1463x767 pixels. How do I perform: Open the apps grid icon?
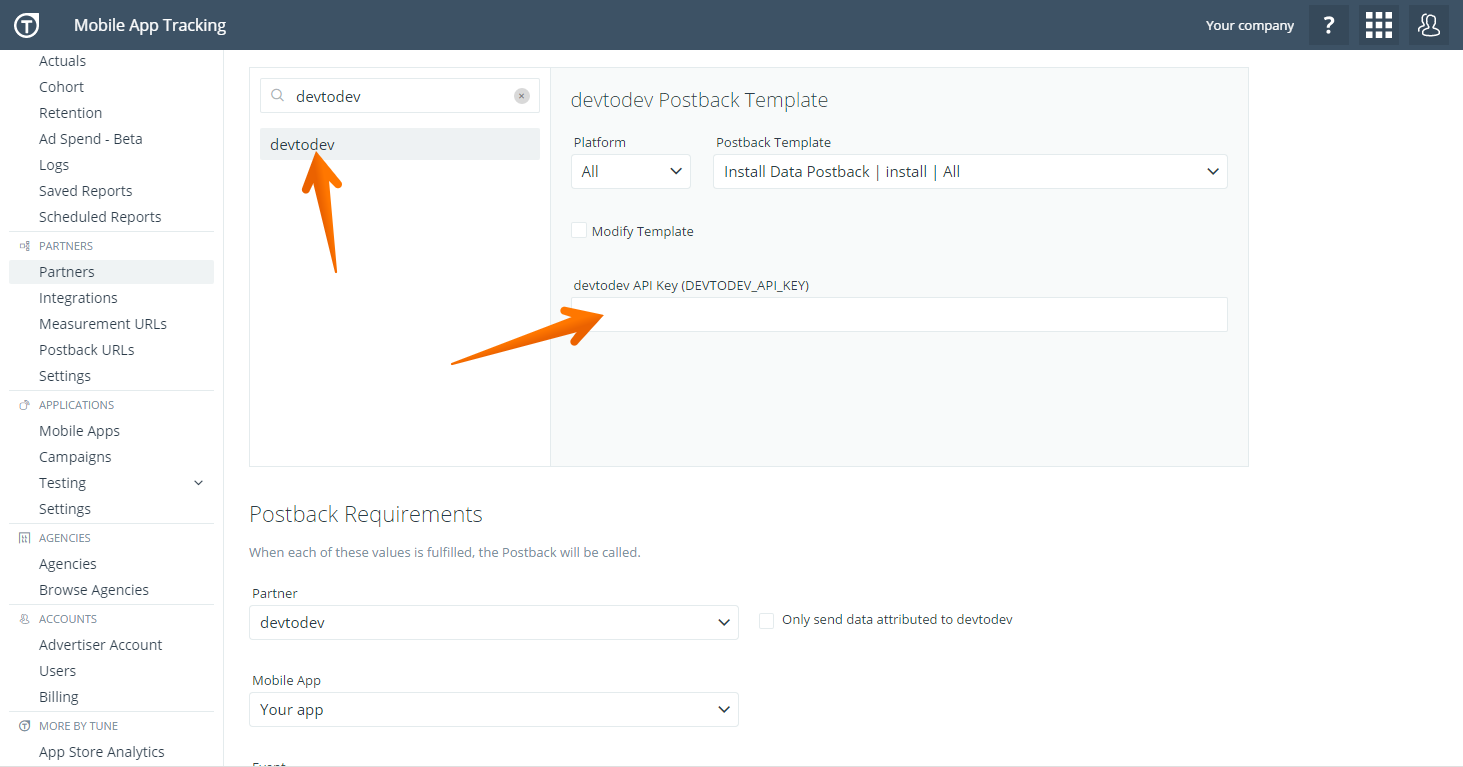[1379, 25]
